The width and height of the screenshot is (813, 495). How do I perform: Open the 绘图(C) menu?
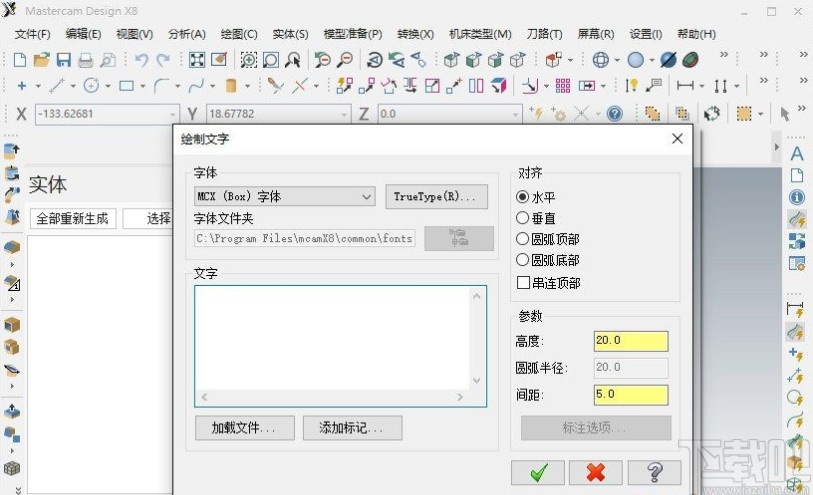click(239, 34)
